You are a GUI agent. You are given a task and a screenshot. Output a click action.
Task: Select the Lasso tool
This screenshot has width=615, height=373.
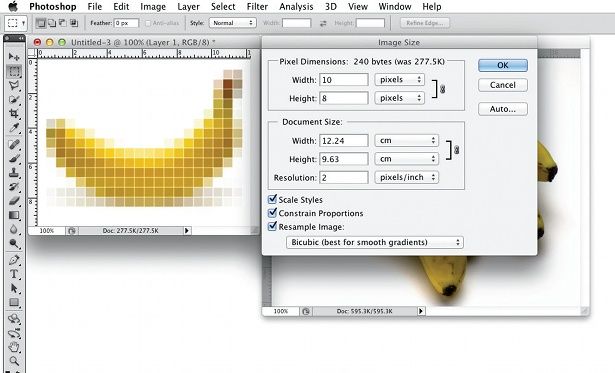point(14,86)
